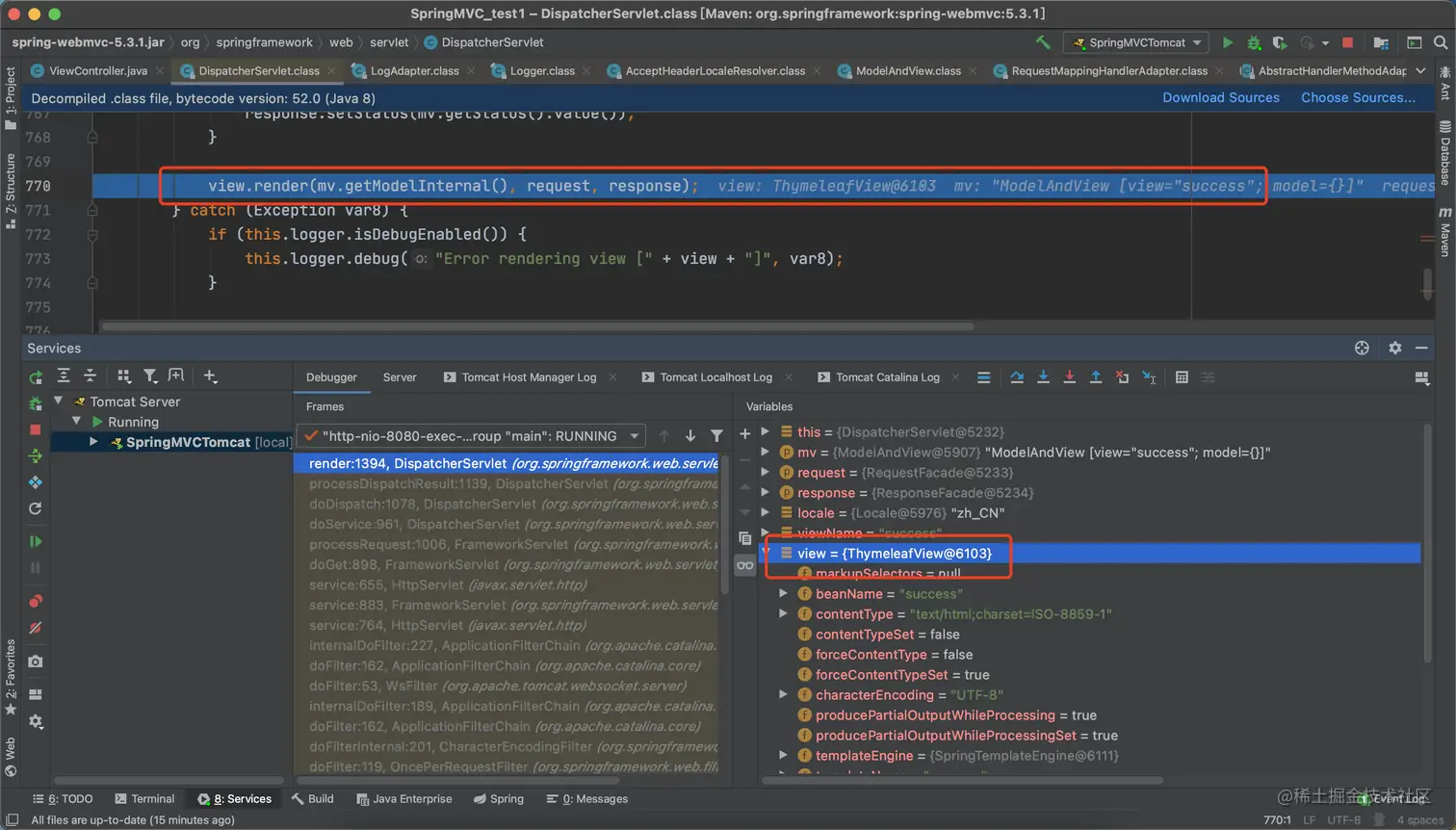The height and width of the screenshot is (830, 1456).
Task: Collapse the Running node in Services
Action: 77,422
